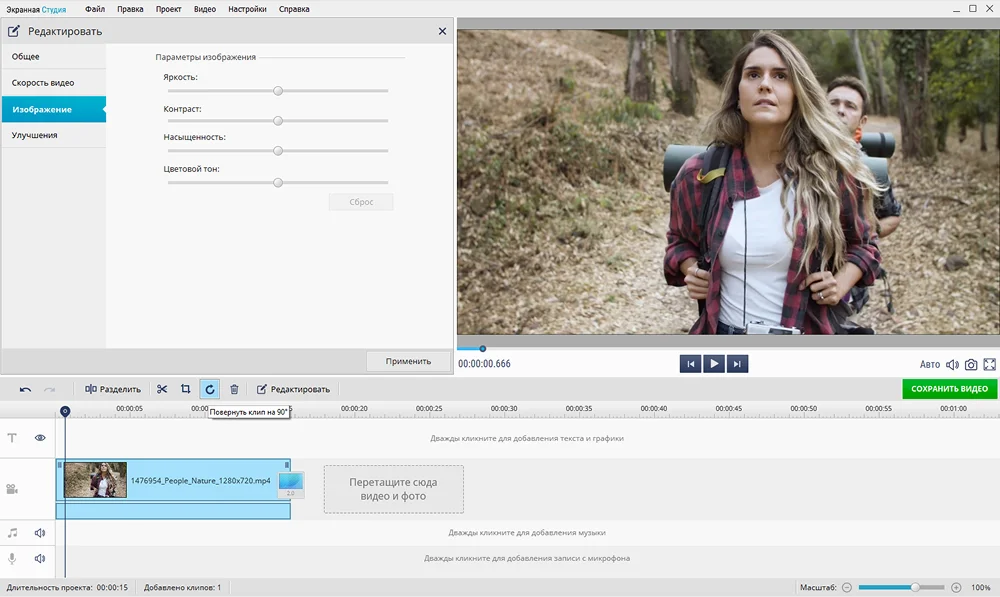Click the undo arrow icon
1000x597 pixels.
(25, 389)
